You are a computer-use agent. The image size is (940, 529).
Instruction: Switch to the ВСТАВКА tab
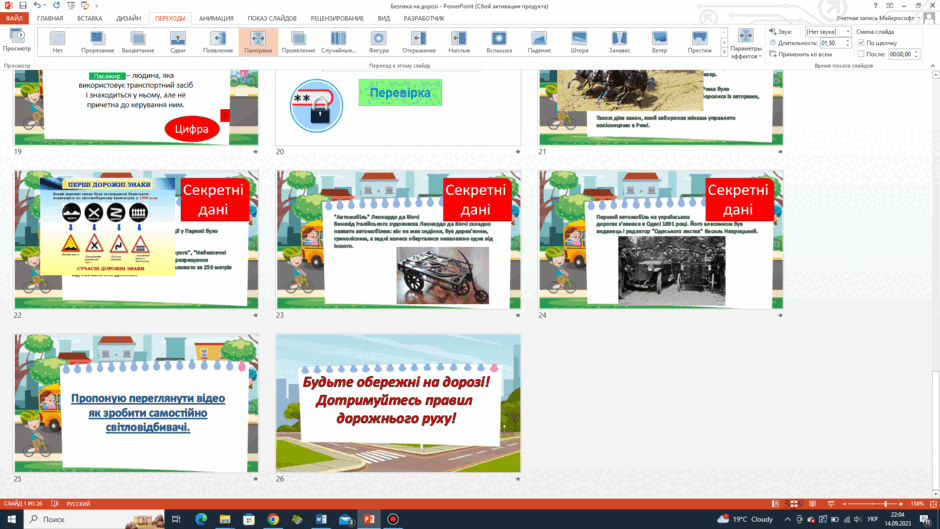click(90, 19)
